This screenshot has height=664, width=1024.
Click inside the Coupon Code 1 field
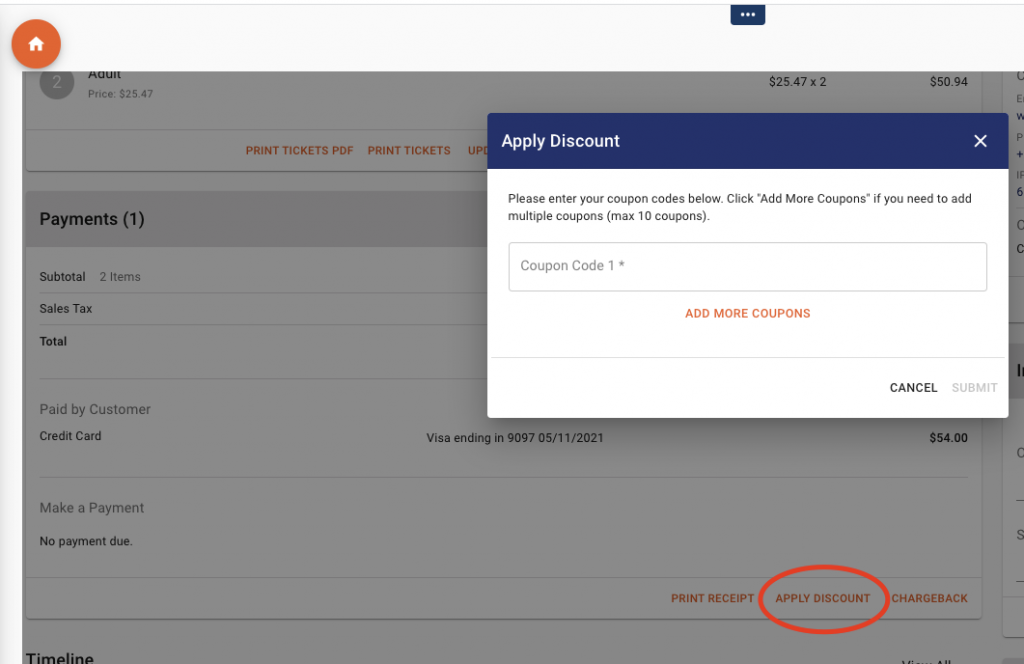click(x=747, y=266)
